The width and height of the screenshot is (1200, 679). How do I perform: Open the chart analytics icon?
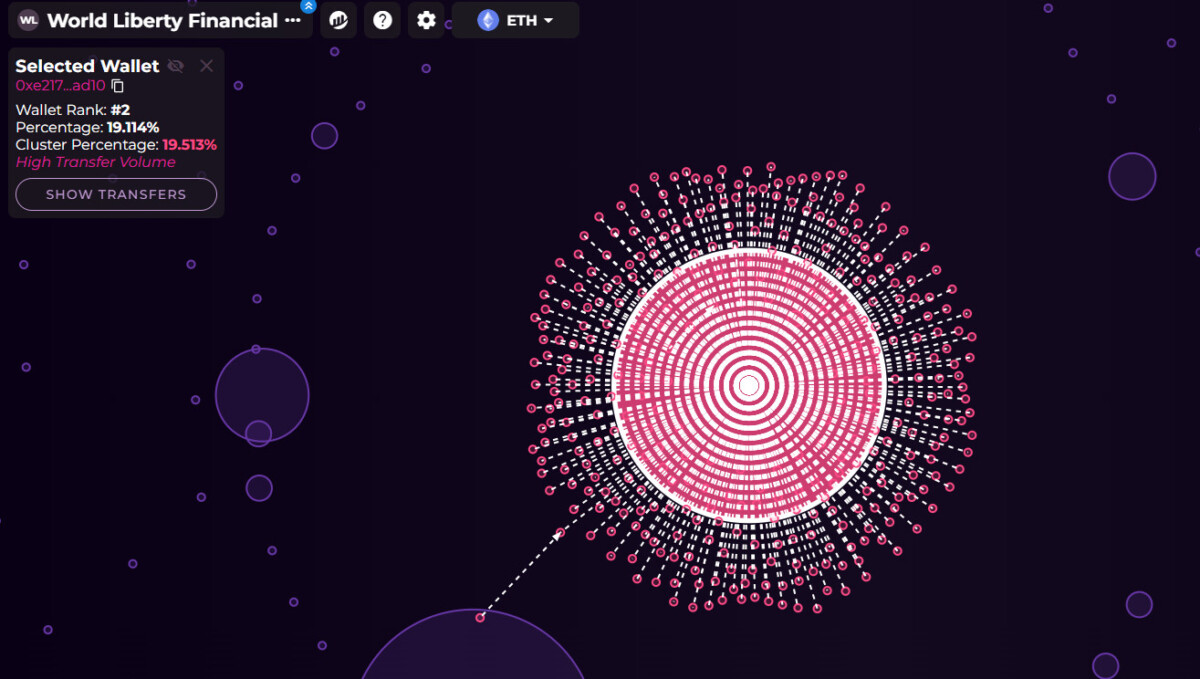338,20
